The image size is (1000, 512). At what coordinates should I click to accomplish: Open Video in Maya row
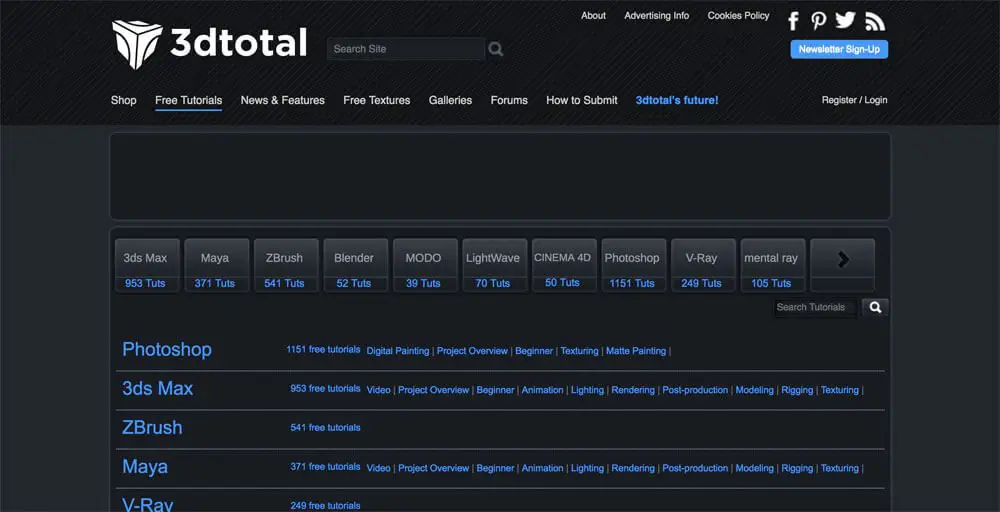tap(379, 469)
